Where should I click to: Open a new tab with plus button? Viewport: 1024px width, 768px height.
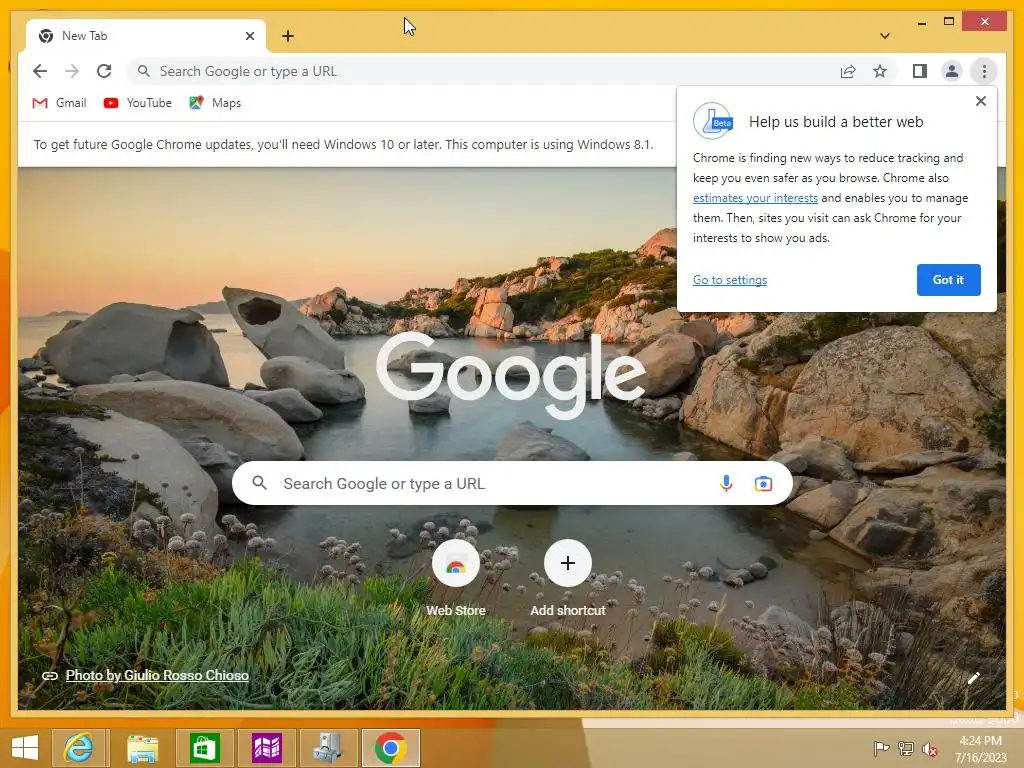tap(288, 36)
